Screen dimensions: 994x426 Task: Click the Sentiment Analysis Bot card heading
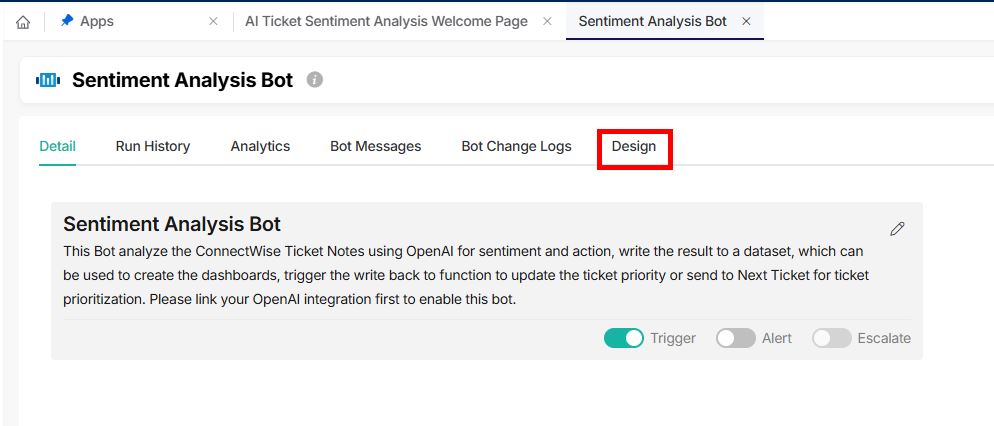point(172,224)
